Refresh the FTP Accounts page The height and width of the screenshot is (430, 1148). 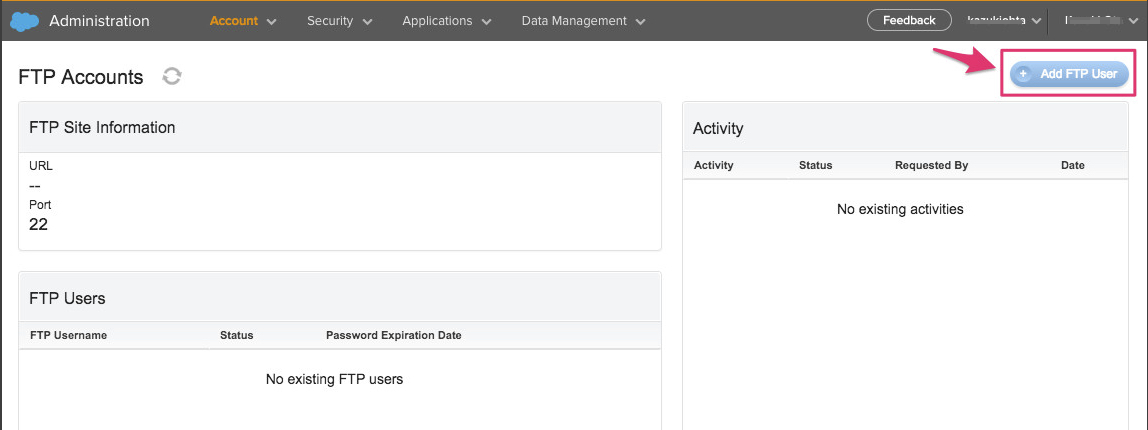tap(172, 76)
